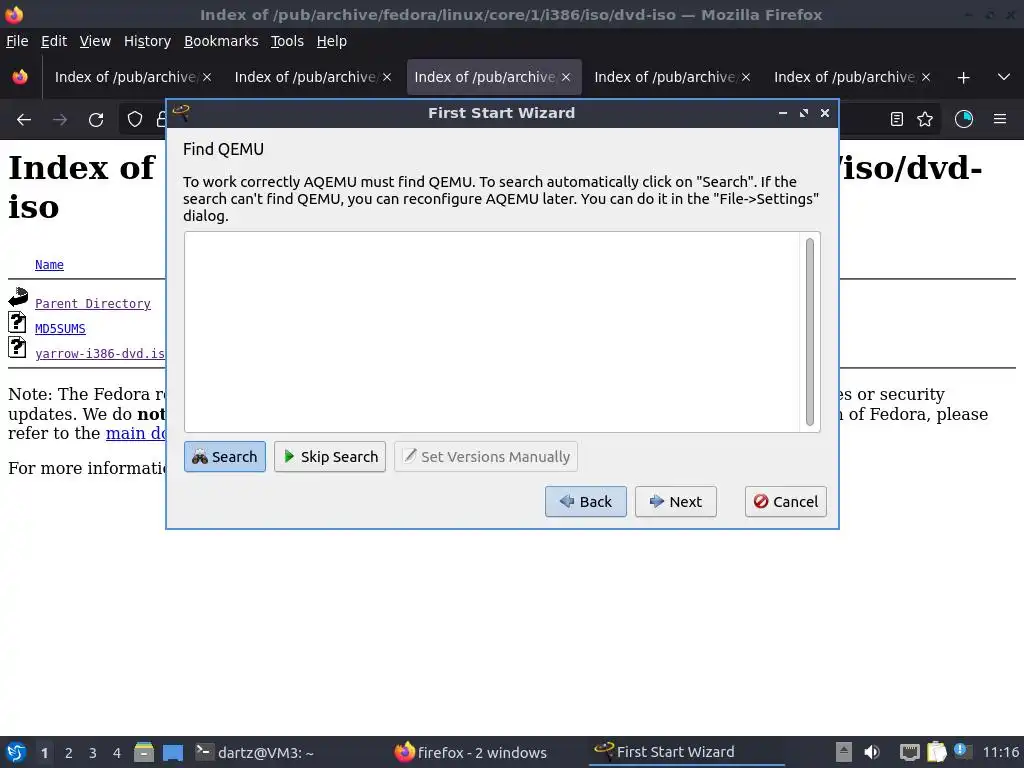Close the first Firefox tab
Screen dimensions: 1024x768
(x=207, y=77)
